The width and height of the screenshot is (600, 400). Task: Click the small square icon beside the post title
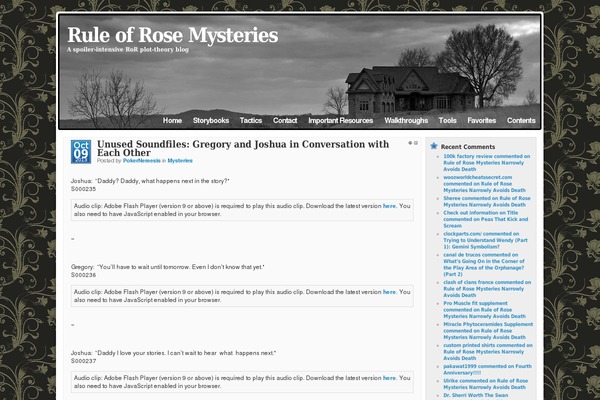click(416, 143)
